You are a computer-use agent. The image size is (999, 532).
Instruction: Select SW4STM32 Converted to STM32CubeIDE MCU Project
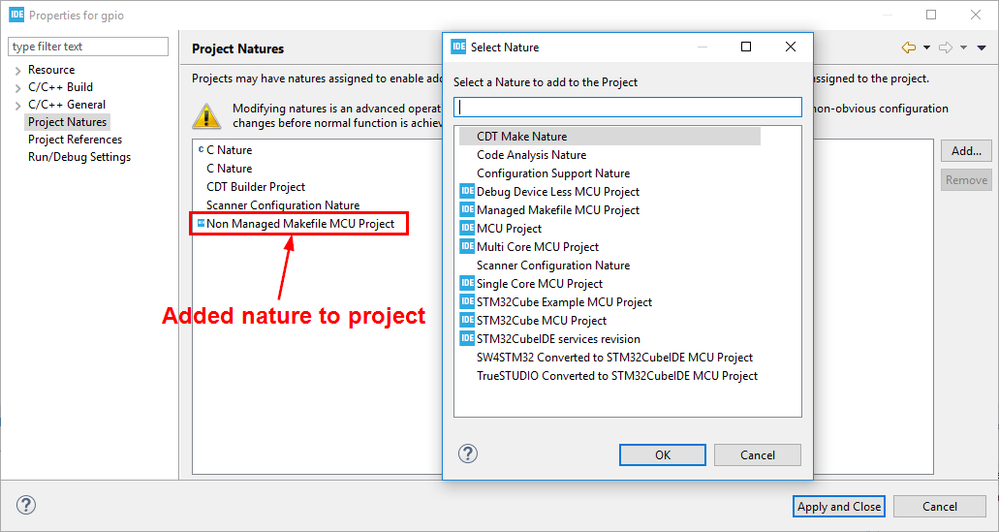point(615,357)
